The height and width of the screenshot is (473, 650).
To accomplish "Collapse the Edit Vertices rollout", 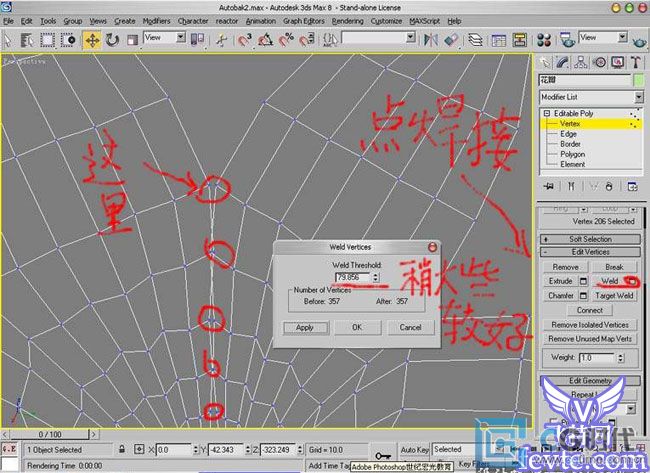I will tap(590, 252).
